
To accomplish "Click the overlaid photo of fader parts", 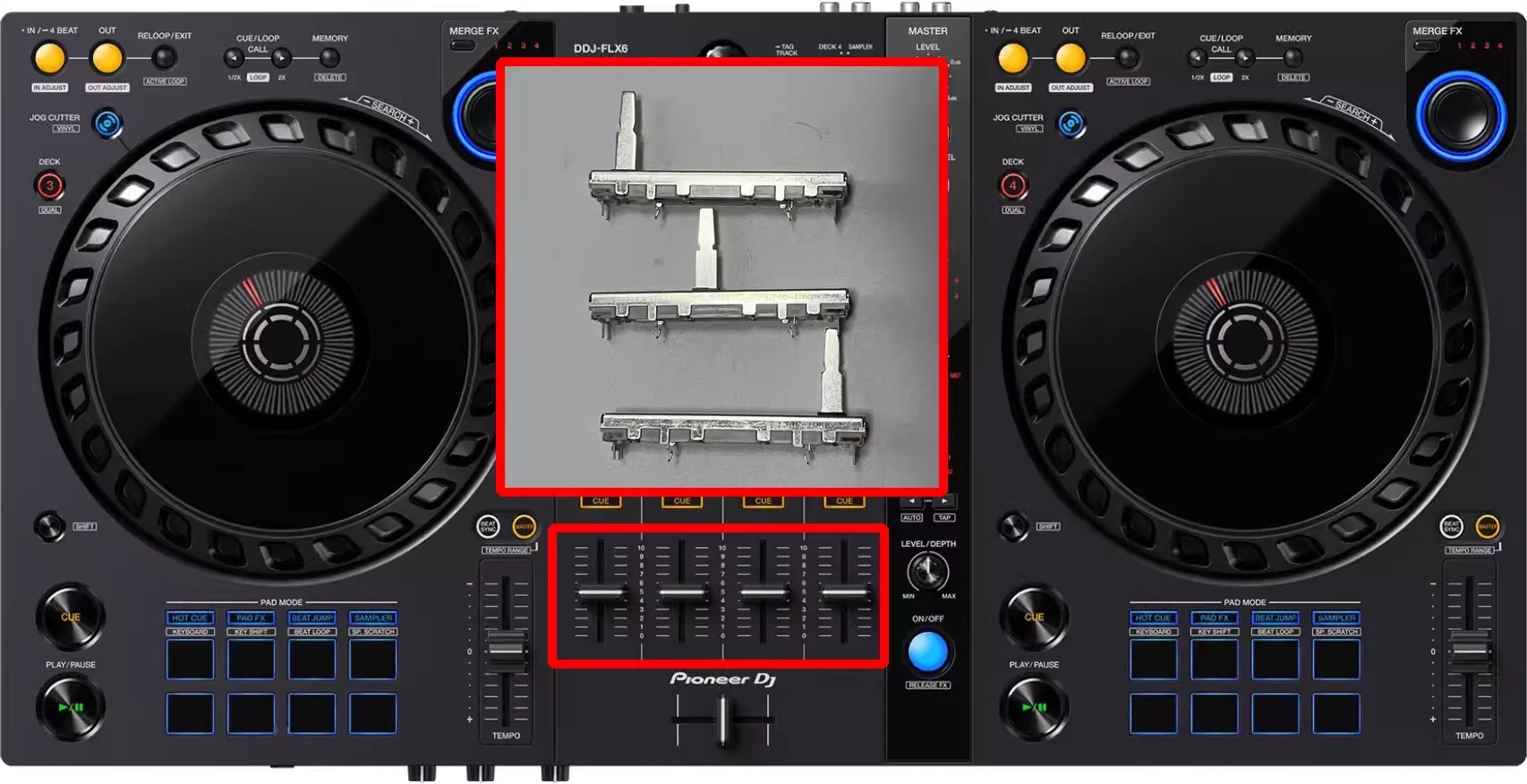I will click(722, 277).
